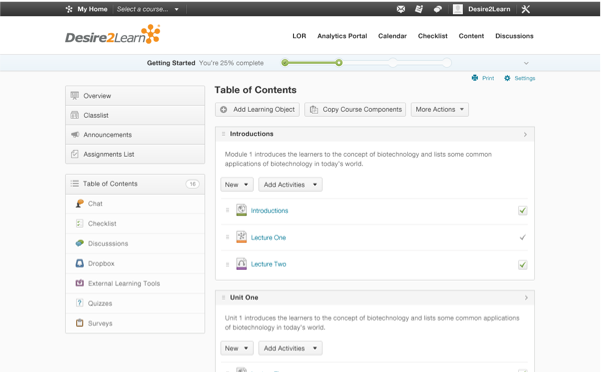Click the Table of Contents count badge 16

192,184
